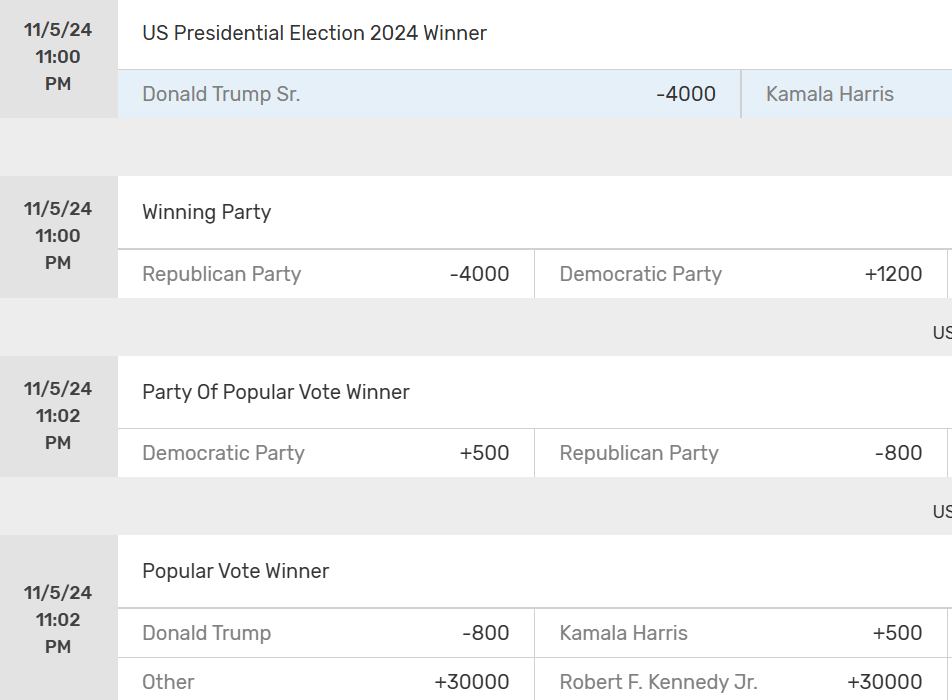
Task: Pick Kamala Harris in Presidential Election Winner market
Action: point(846,94)
